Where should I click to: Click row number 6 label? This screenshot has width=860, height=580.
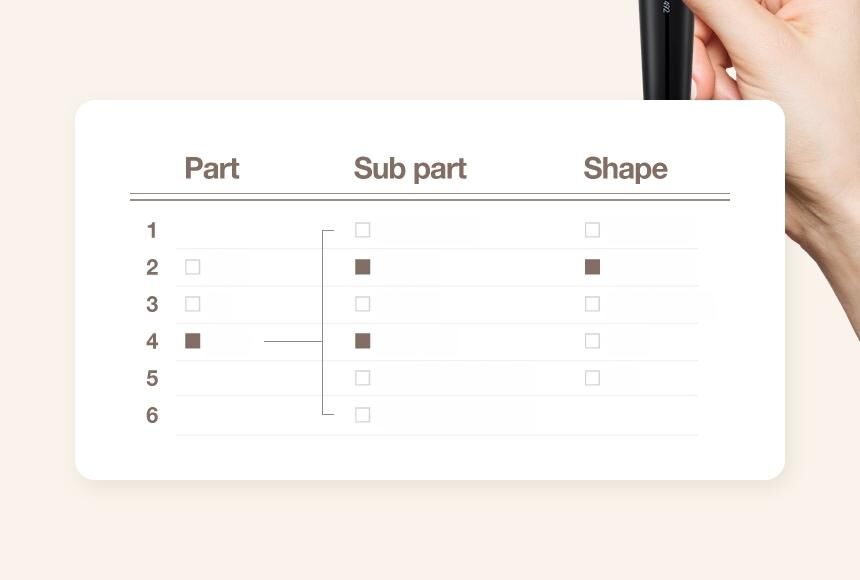[x=152, y=415]
